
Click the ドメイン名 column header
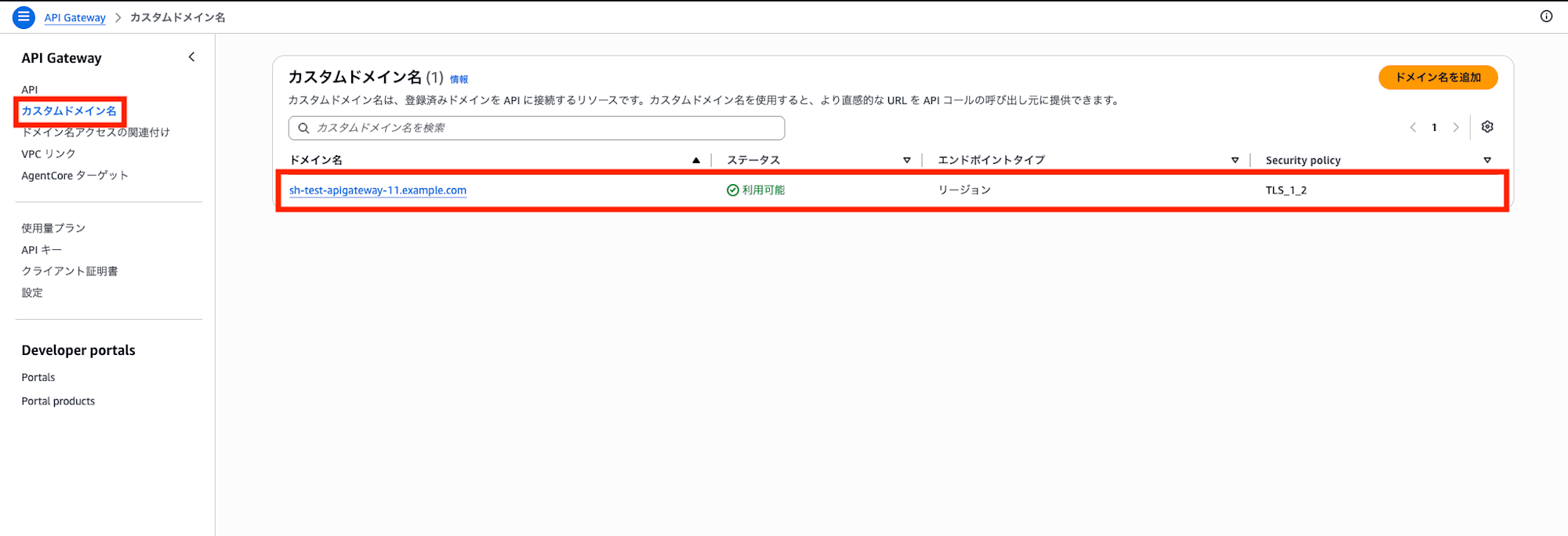(316, 160)
